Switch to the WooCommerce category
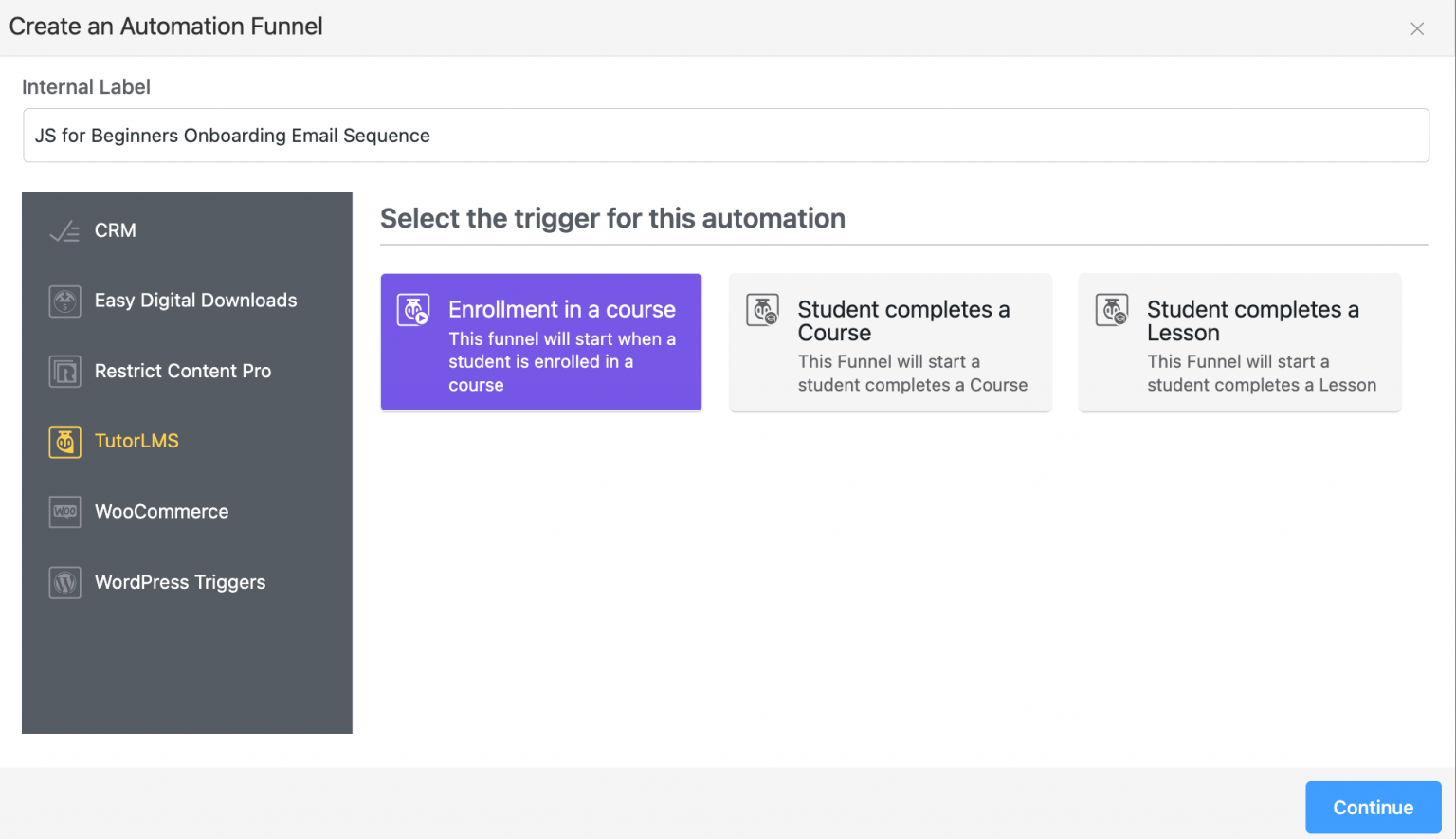The image size is (1456, 839). (x=161, y=512)
